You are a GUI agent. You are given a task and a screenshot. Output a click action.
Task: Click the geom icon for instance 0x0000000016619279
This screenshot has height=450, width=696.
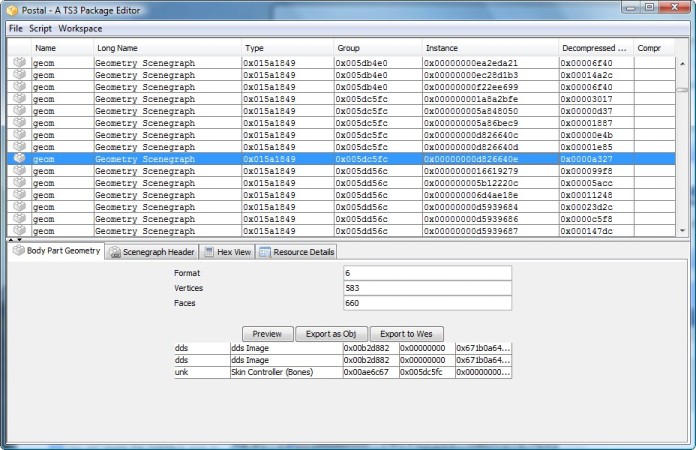point(18,170)
